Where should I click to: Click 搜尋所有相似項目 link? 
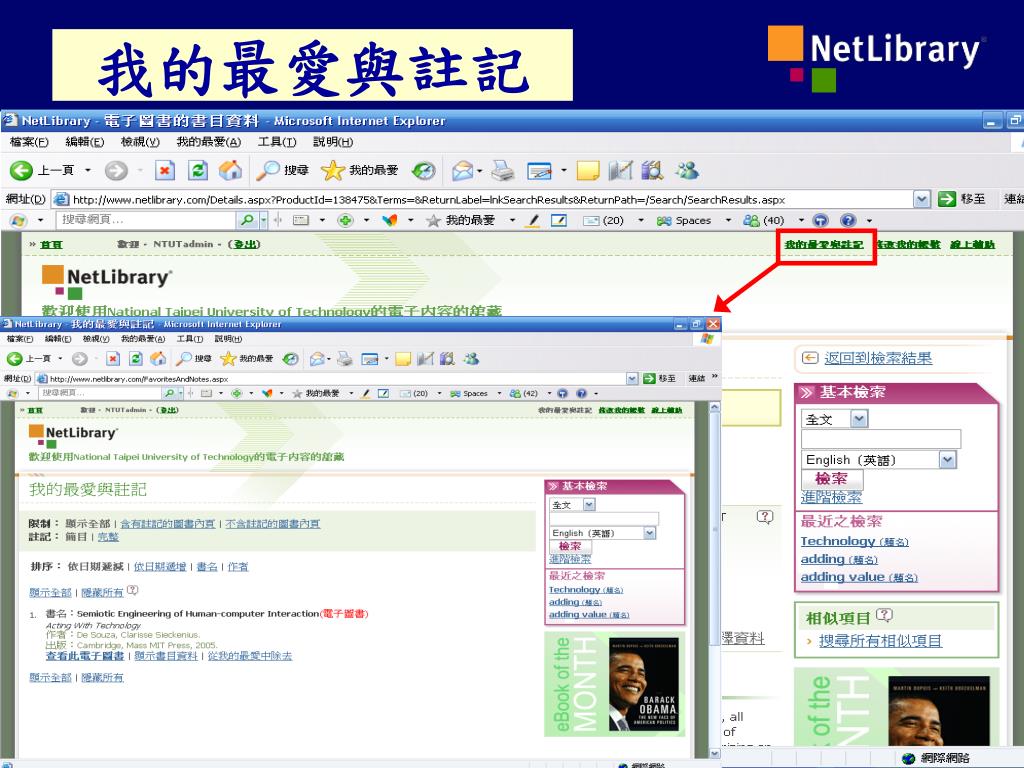(880, 641)
